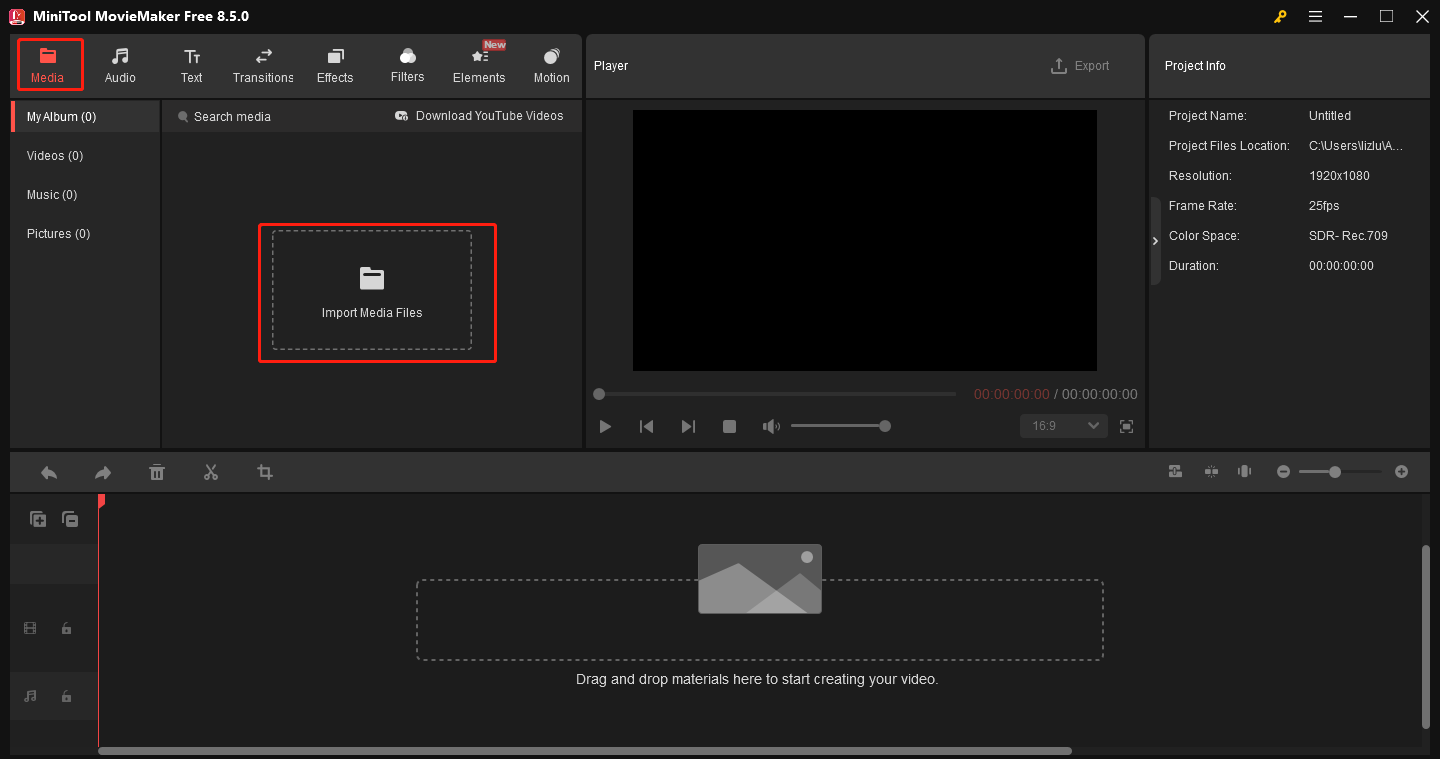Mute the player volume
The width and height of the screenshot is (1440, 759).
coord(771,425)
